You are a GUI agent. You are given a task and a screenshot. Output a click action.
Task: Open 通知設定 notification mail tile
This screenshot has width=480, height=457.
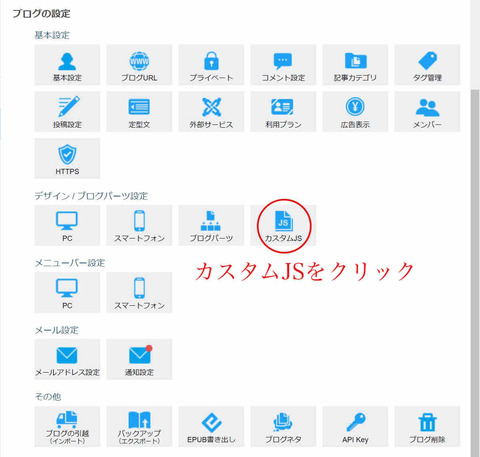pyautogui.click(x=139, y=359)
